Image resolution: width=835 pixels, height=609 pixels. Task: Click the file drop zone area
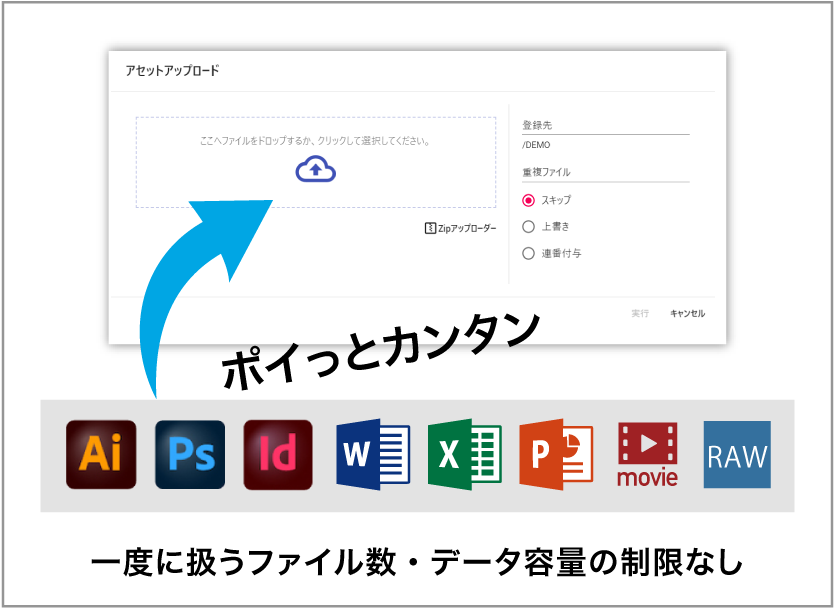pos(316,162)
